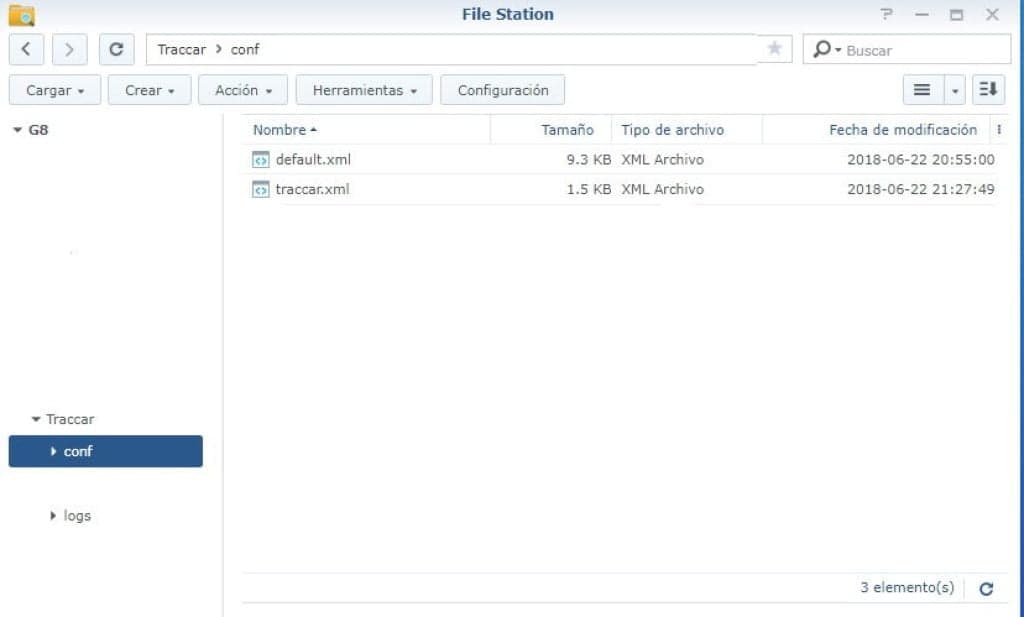The width and height of the screenshot is (1024, 617).
Task: Open help question mark icon
Action: [886, 14]
